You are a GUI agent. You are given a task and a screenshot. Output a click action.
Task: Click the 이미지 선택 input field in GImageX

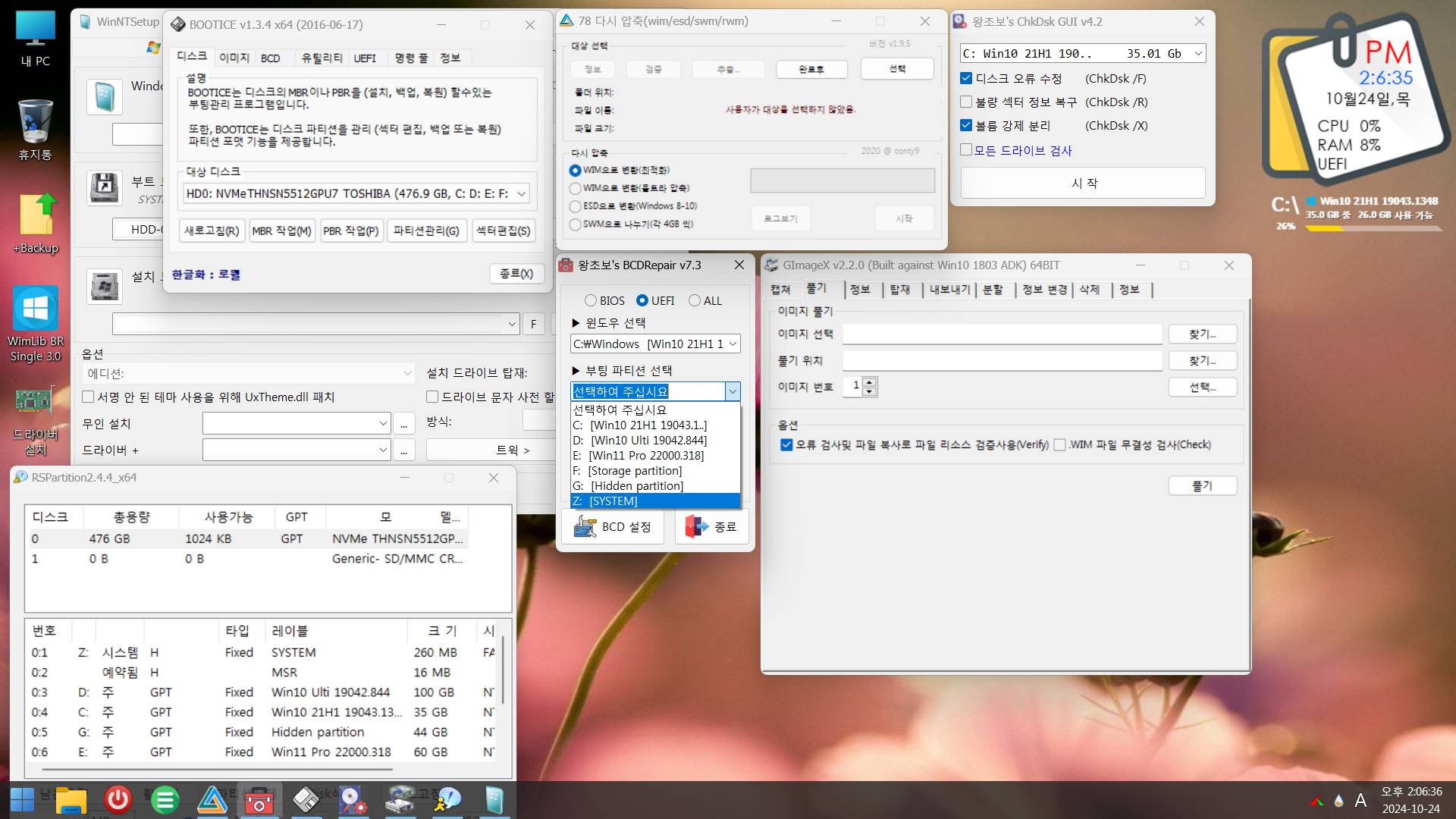click(x=1003, y=334)
